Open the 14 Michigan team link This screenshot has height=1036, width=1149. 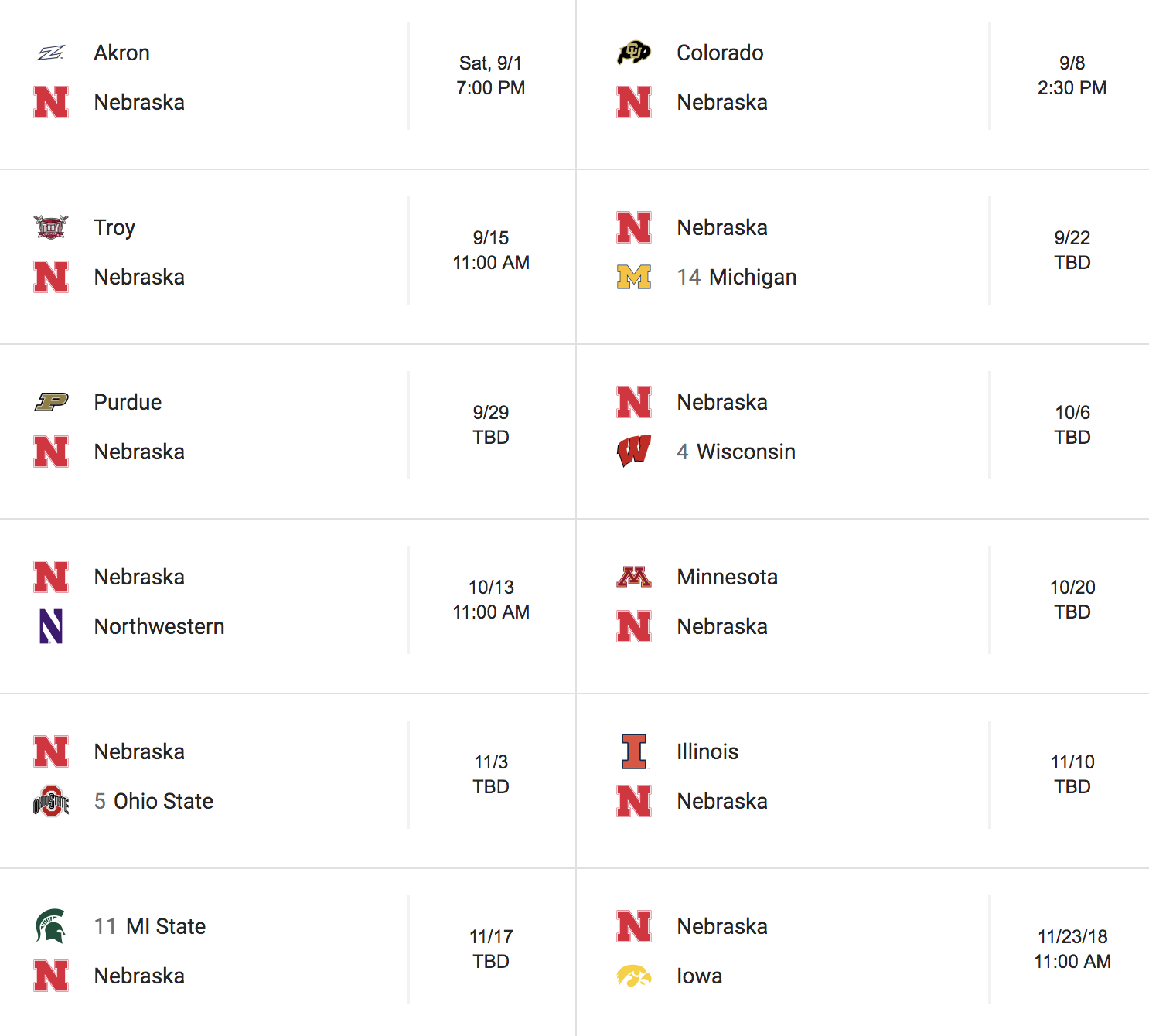coord(737,277)
